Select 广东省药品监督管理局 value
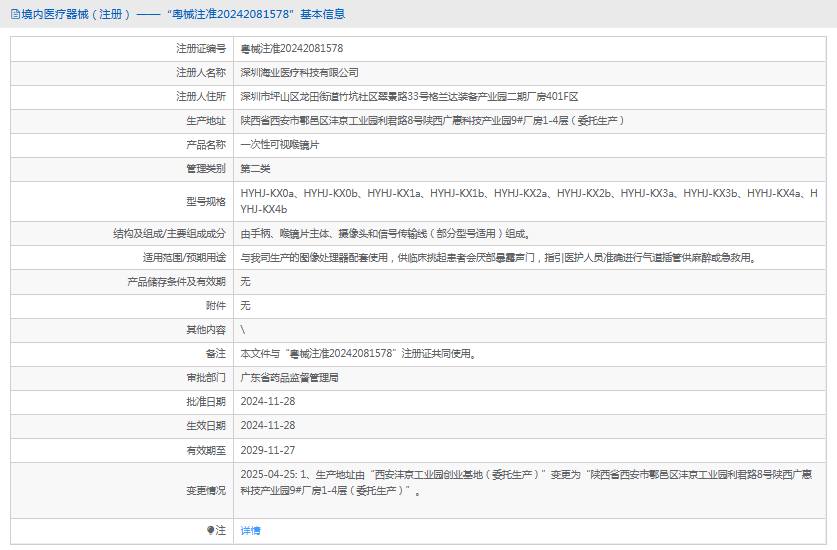Viewport: 837px width, 550px height. 289,378
